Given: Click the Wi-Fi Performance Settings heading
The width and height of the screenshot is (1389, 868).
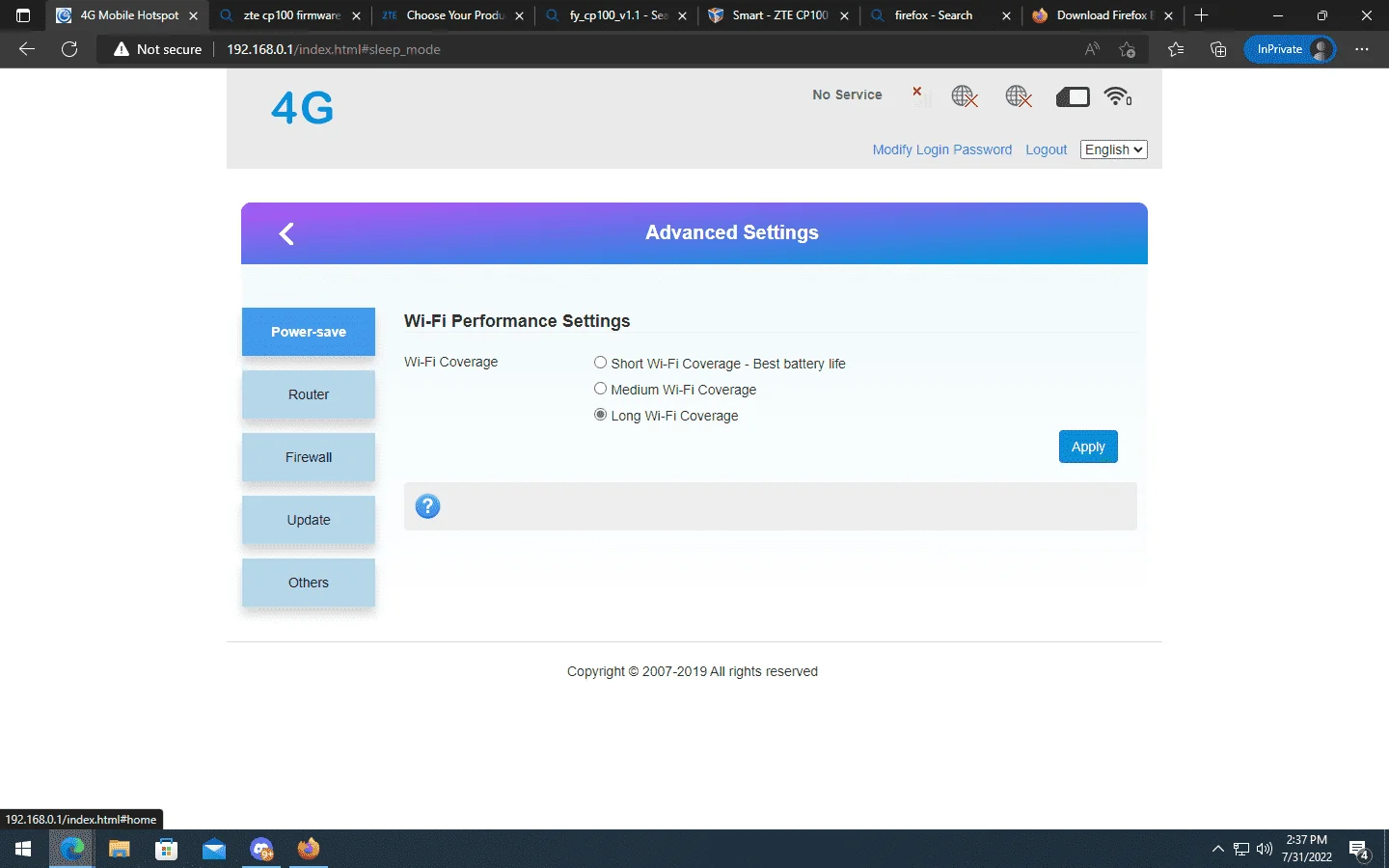Looking at the screenshot, I should [x=517, y=321].
